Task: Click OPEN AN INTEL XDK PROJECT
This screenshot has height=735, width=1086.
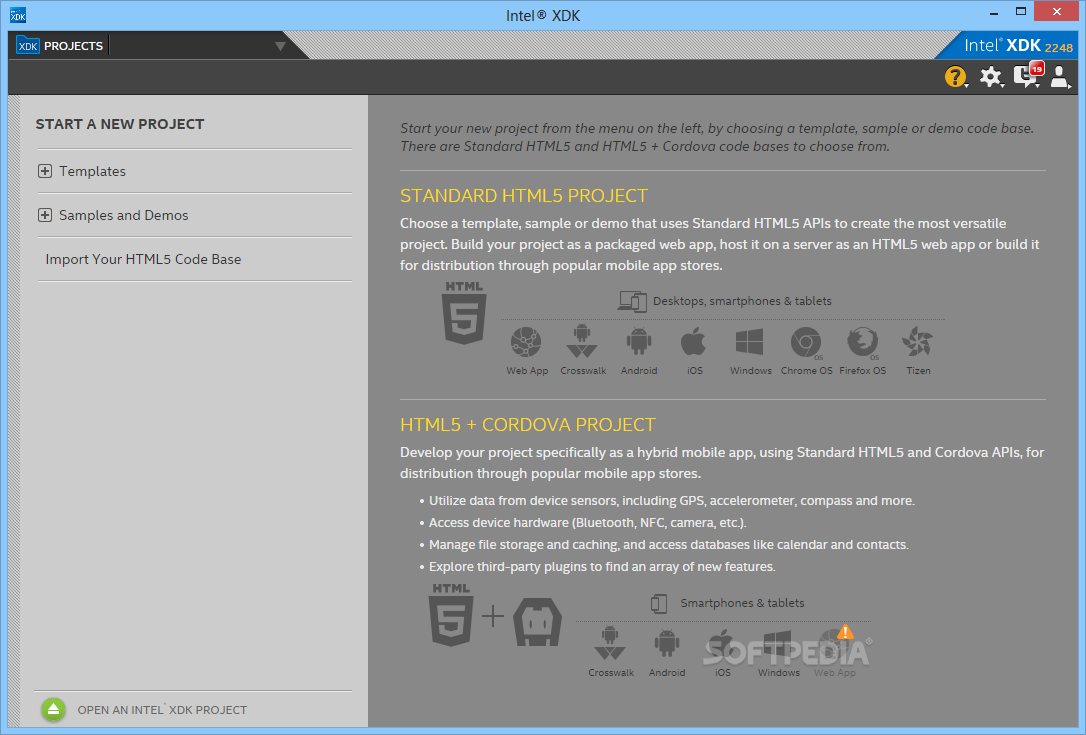Action: tap(162, 710)
